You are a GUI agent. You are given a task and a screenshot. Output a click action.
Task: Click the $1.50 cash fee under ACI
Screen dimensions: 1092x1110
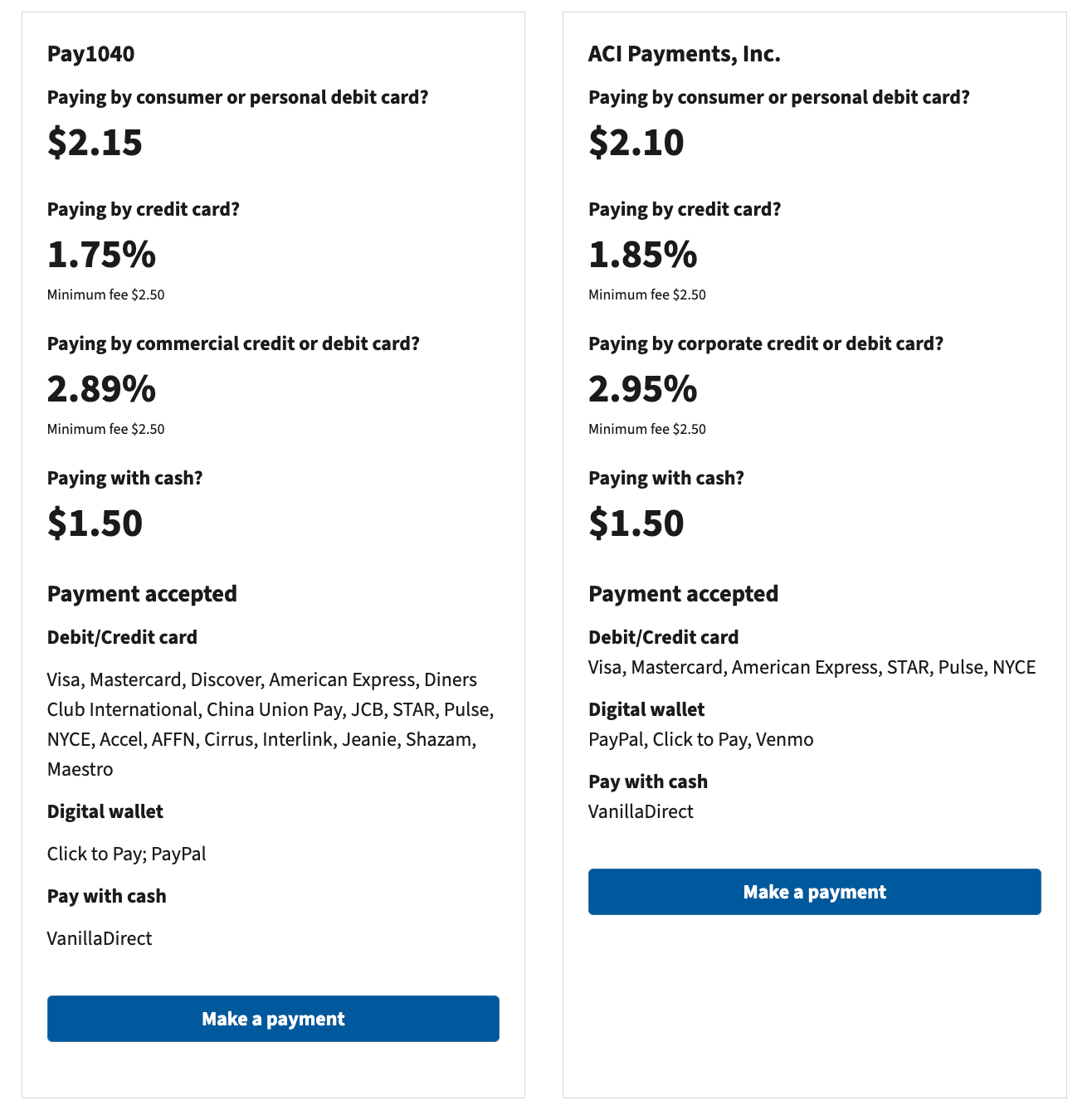[636, 523]
